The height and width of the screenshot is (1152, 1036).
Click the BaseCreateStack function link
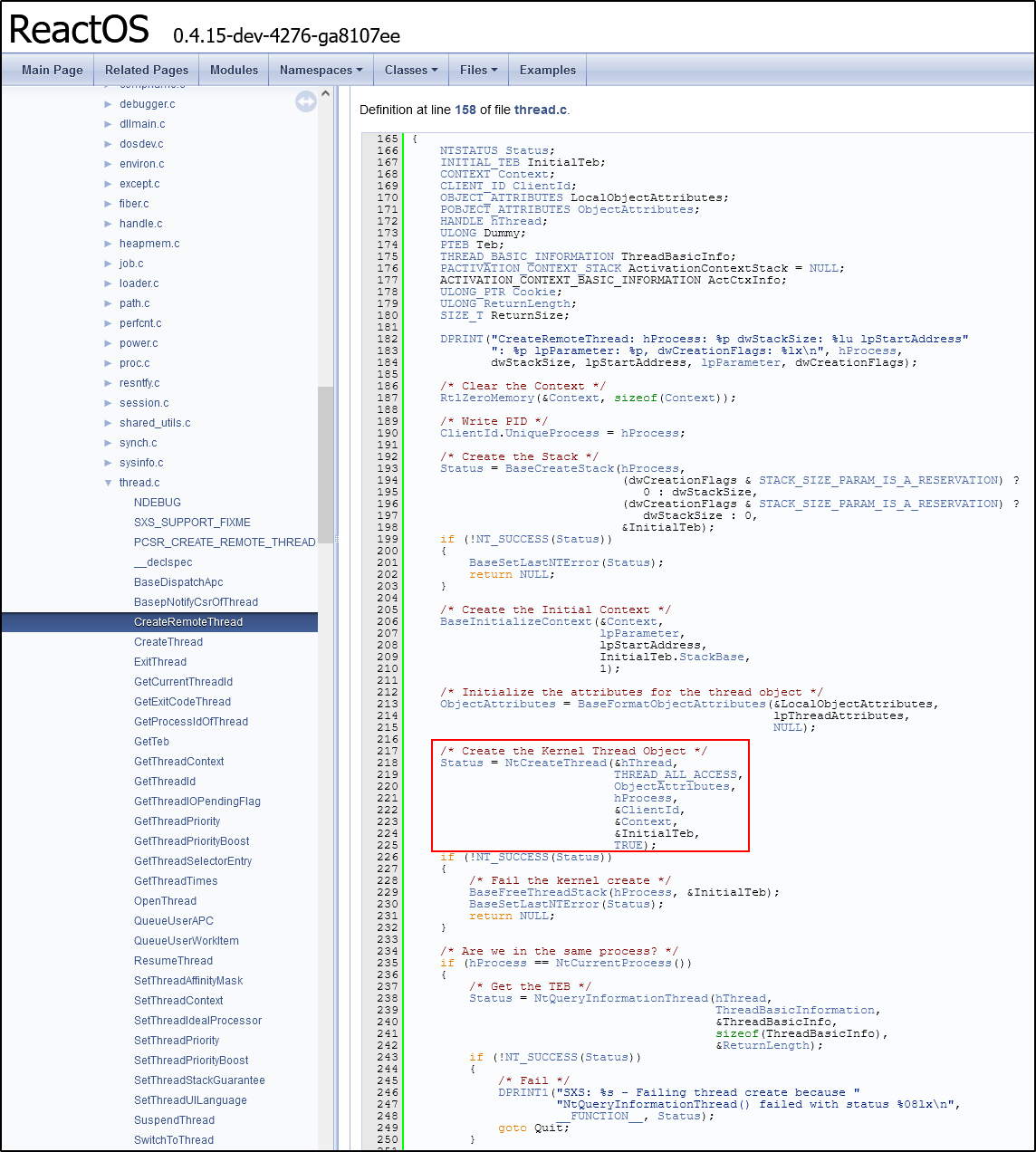click(x=560, y=468)
